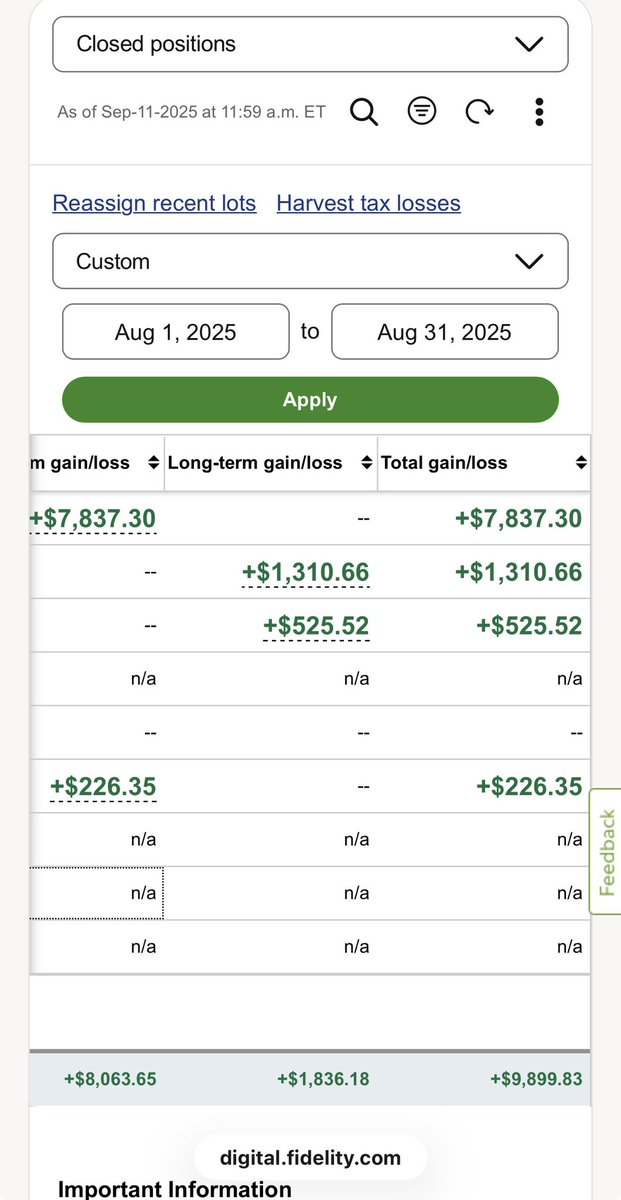This screenshot has width=621, height=1200.
Task: Click the Closed positions chevron arrow
Action: pyautogui.click(x=528, y=44)
